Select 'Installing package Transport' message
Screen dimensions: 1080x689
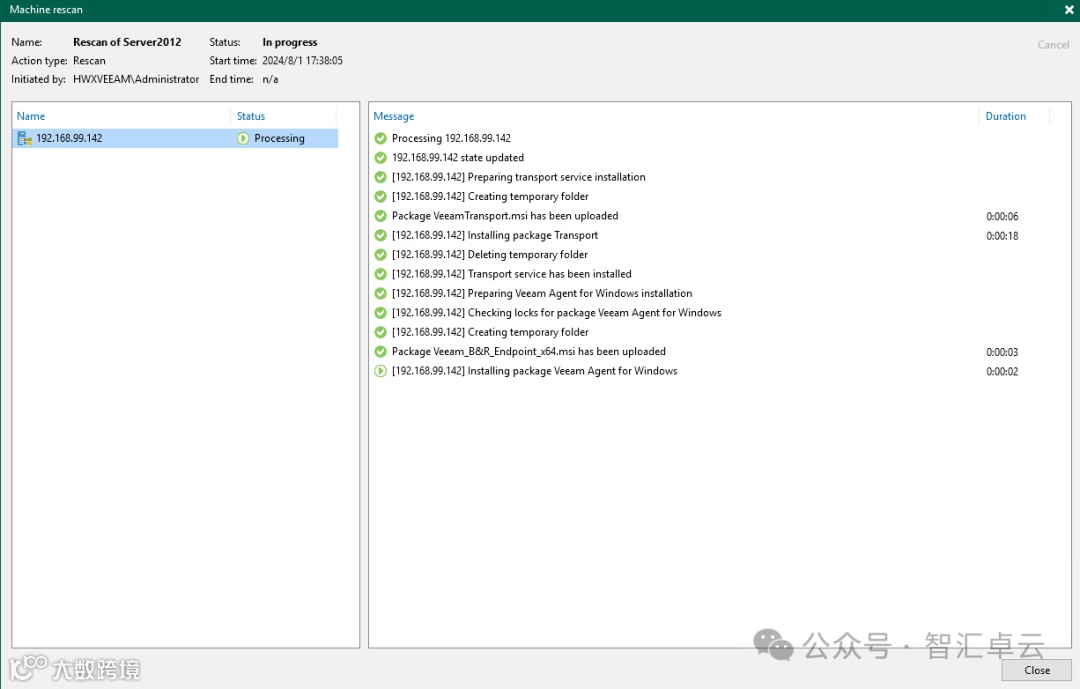pyautogui.click(x=495, y=235)
